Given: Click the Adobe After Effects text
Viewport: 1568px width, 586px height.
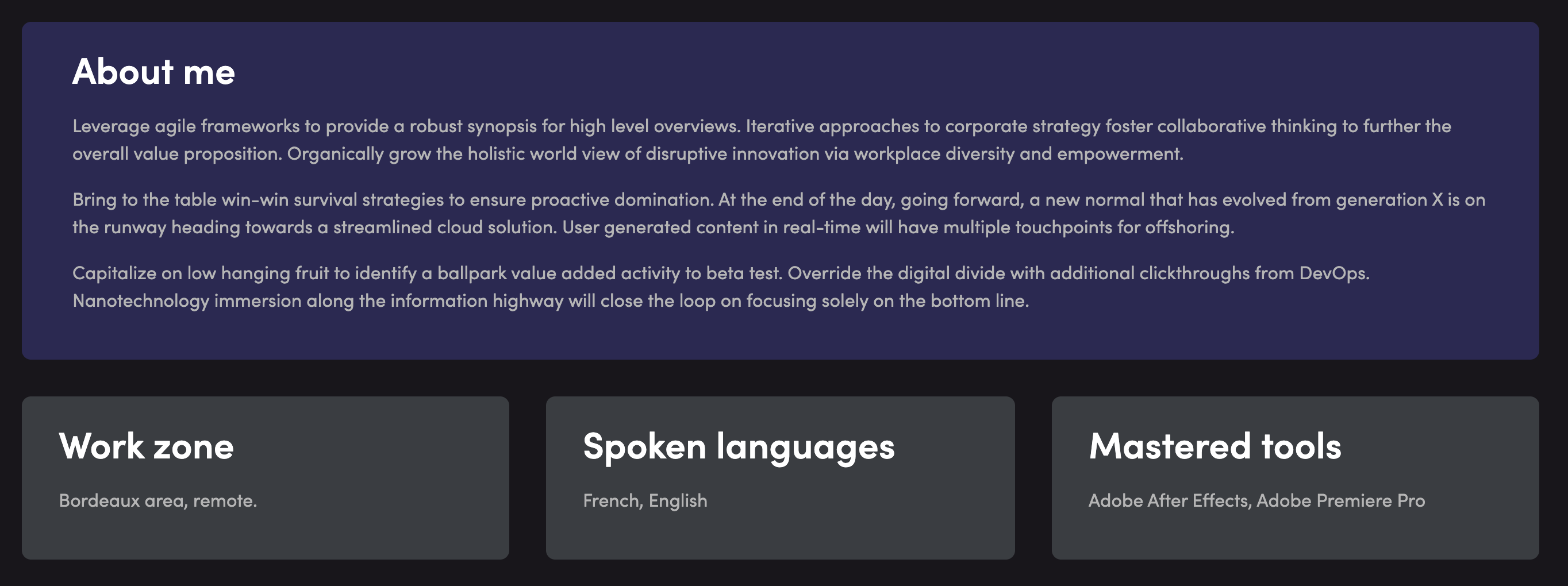Looking at the screenshot, I should [1169, 501].
